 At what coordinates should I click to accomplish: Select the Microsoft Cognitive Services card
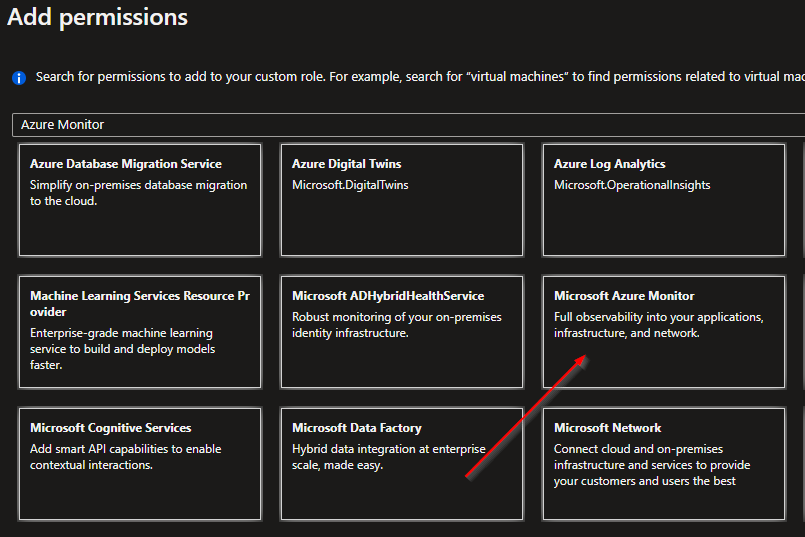pos(140,464)
